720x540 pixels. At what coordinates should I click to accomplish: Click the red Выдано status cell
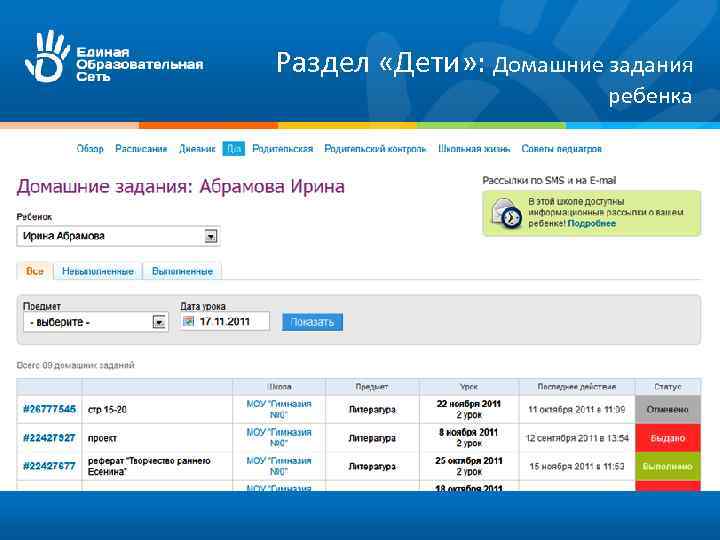668,438
